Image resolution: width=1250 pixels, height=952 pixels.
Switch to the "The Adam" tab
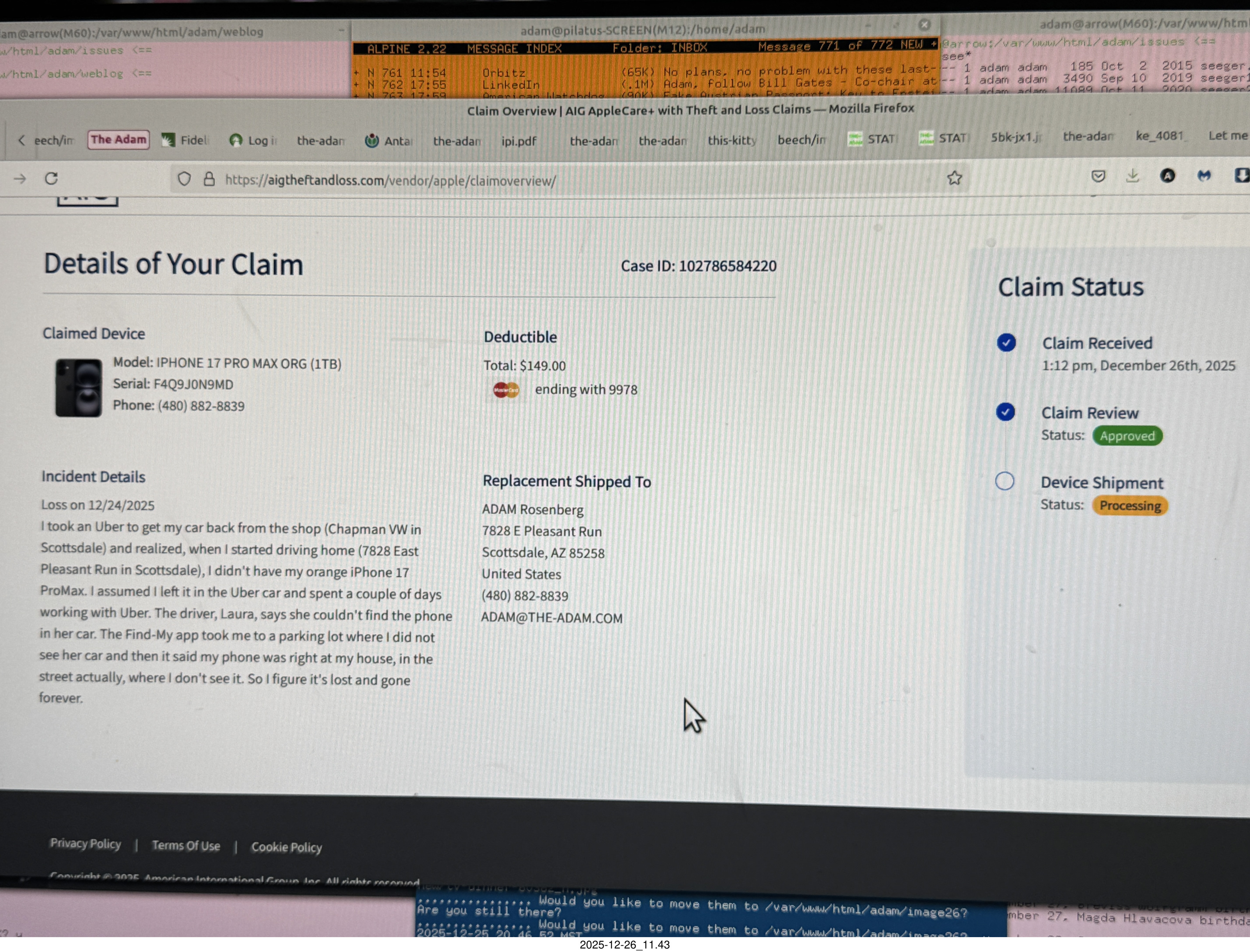click(x=118, y=139)
